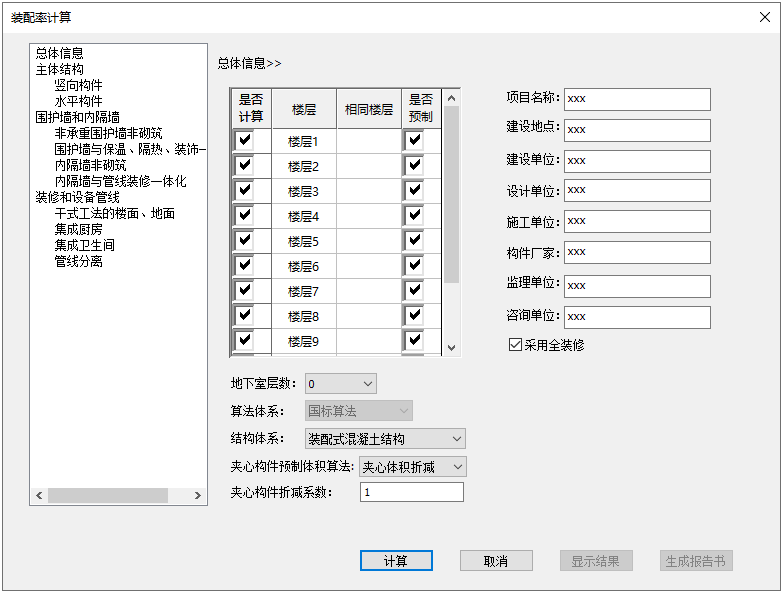Viewport: 784px width, 594px height.
Task: Uncheck 是否计算 checkbox for 楼层1
Action: 244,141
